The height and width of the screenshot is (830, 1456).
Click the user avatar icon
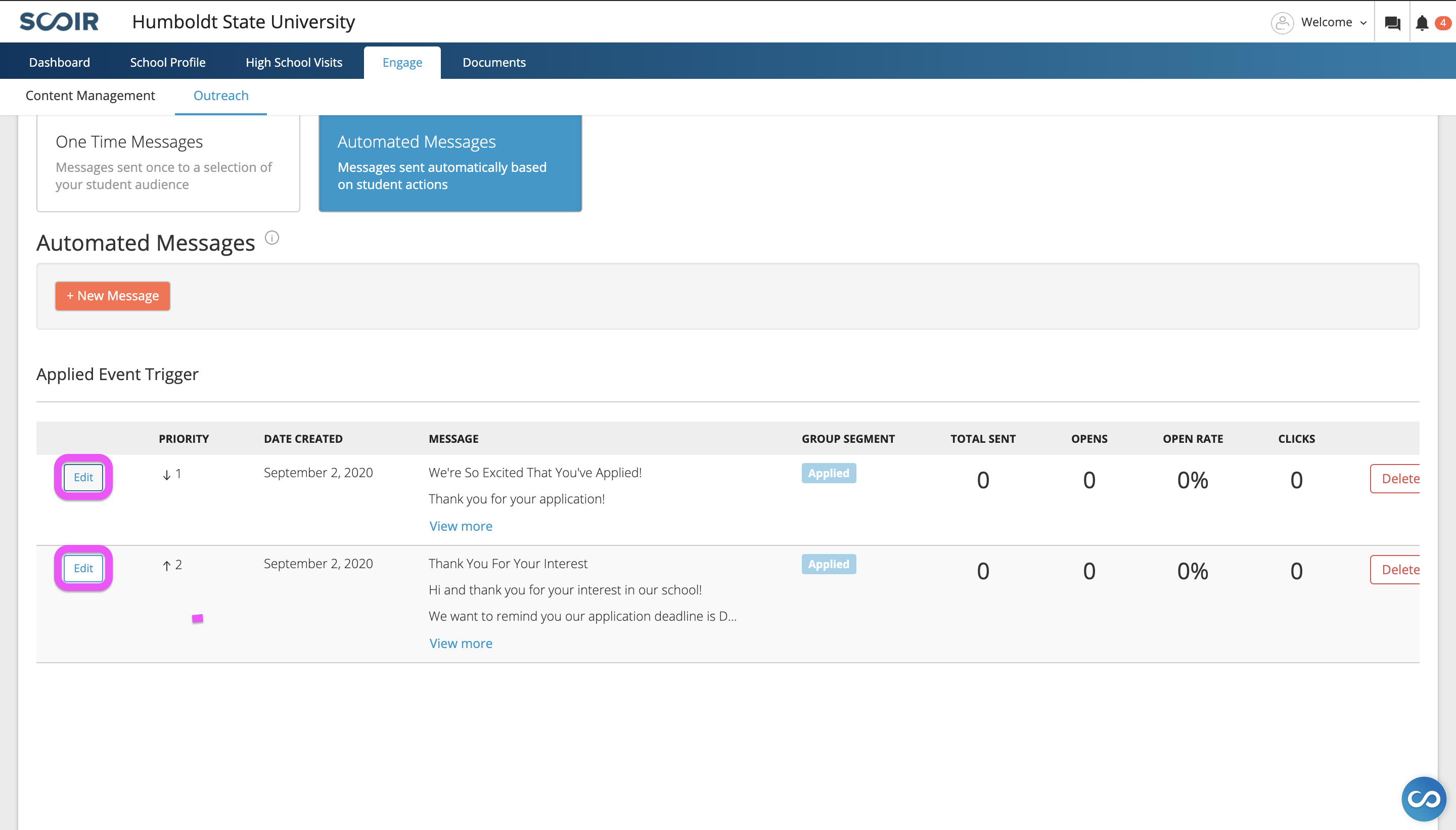click(1282, 23)
